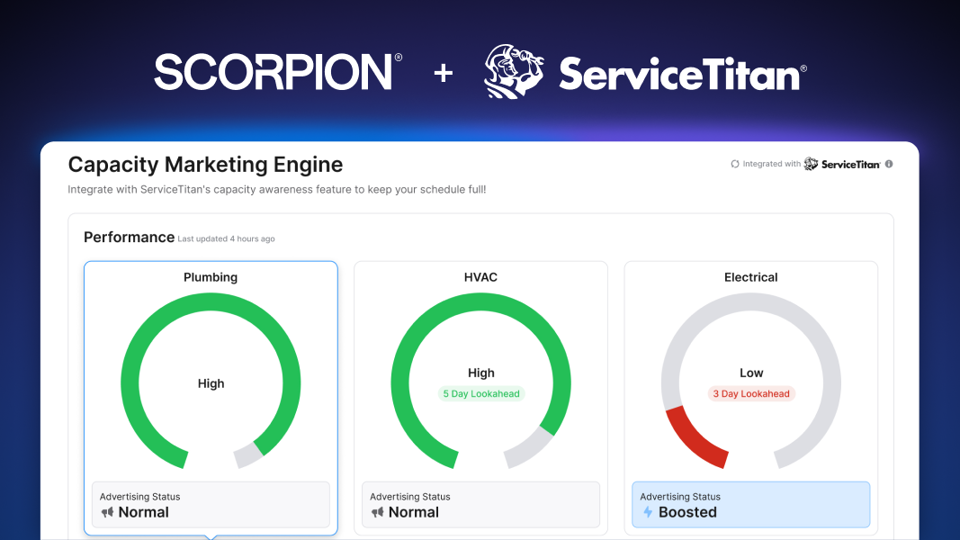Click the megaphone icon in HVAC advertising status
Viewport: 960px width, 540px height.
377,512
